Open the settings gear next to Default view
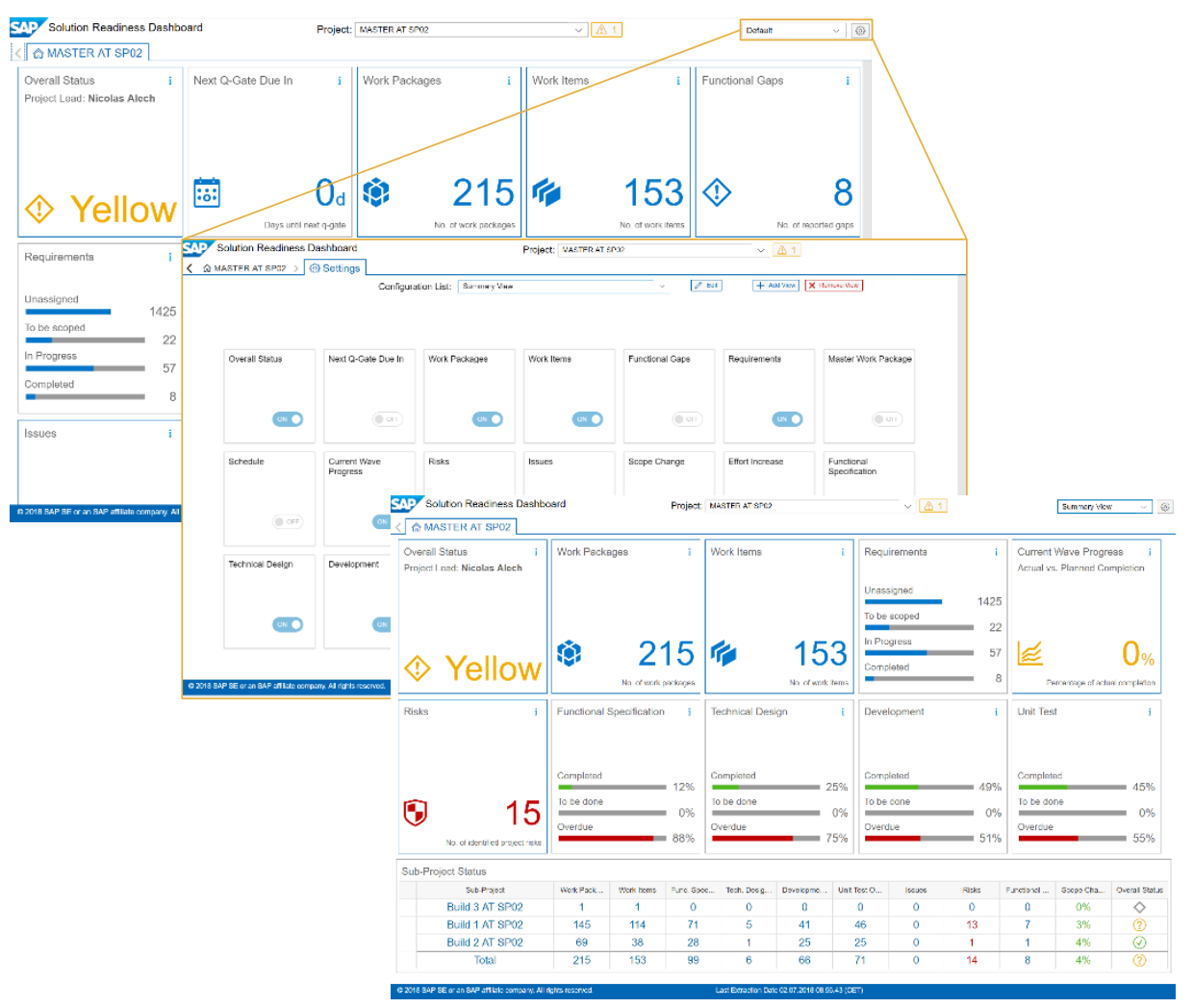1193x1008 pixels. coord(859,30)
